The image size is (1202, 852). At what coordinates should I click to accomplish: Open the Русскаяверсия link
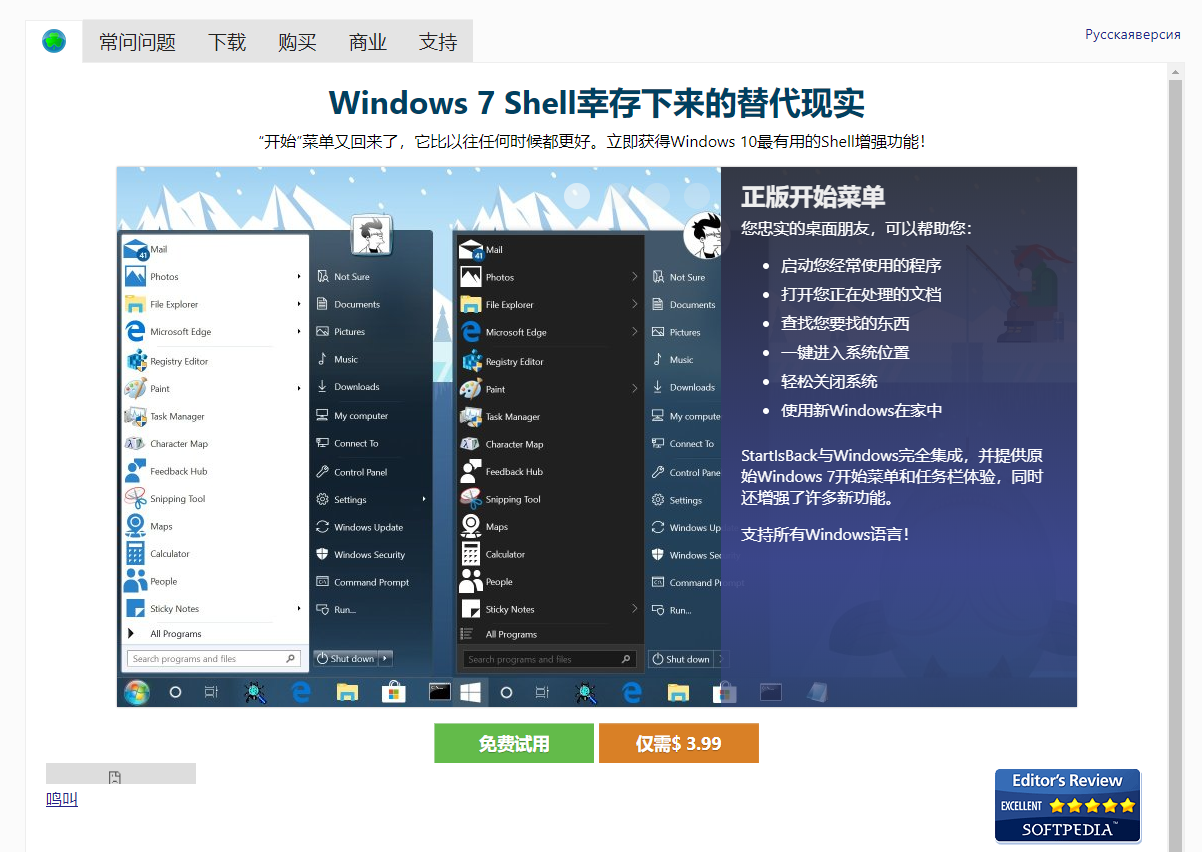1131,33
